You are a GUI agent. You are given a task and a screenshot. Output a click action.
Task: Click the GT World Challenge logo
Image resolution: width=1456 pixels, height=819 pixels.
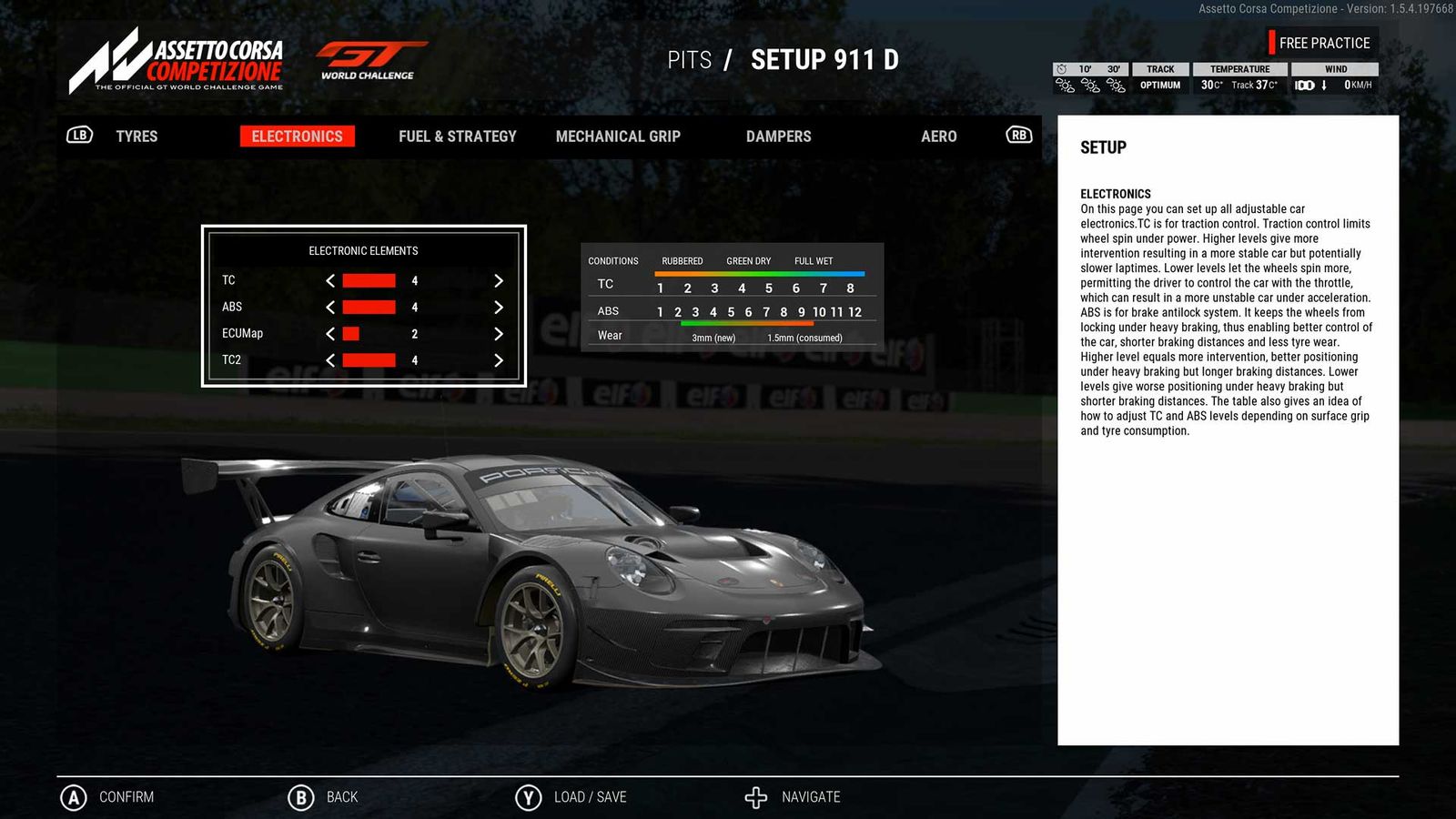(x=370, y=60)
